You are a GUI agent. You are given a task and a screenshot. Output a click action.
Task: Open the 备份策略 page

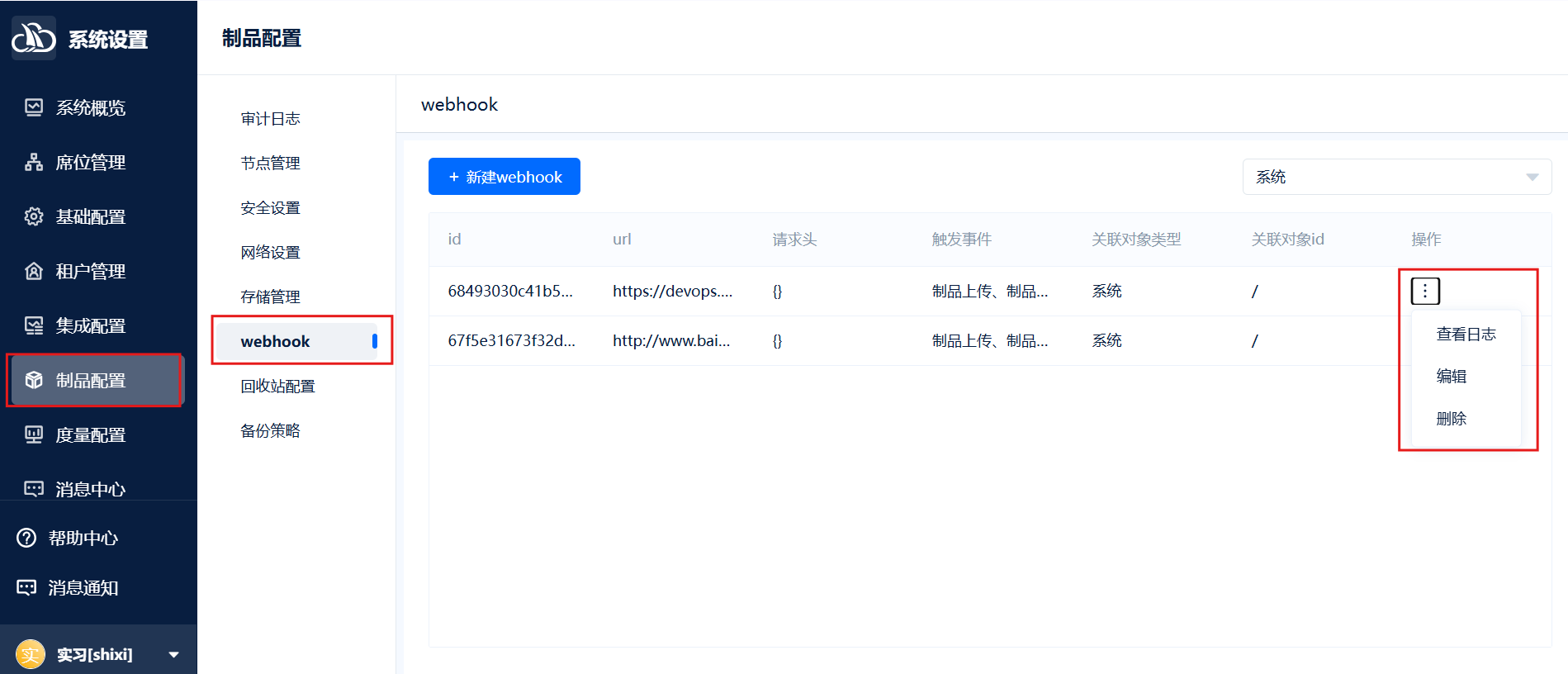270,430
